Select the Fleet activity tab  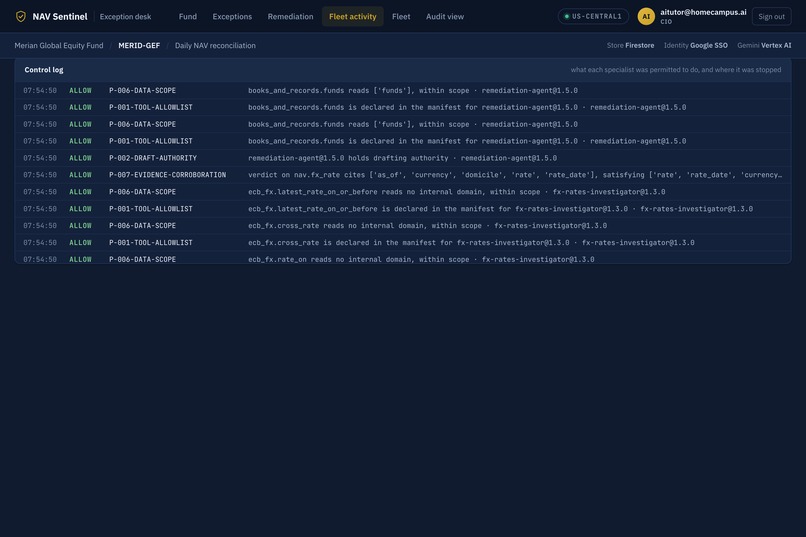[353, 16]
